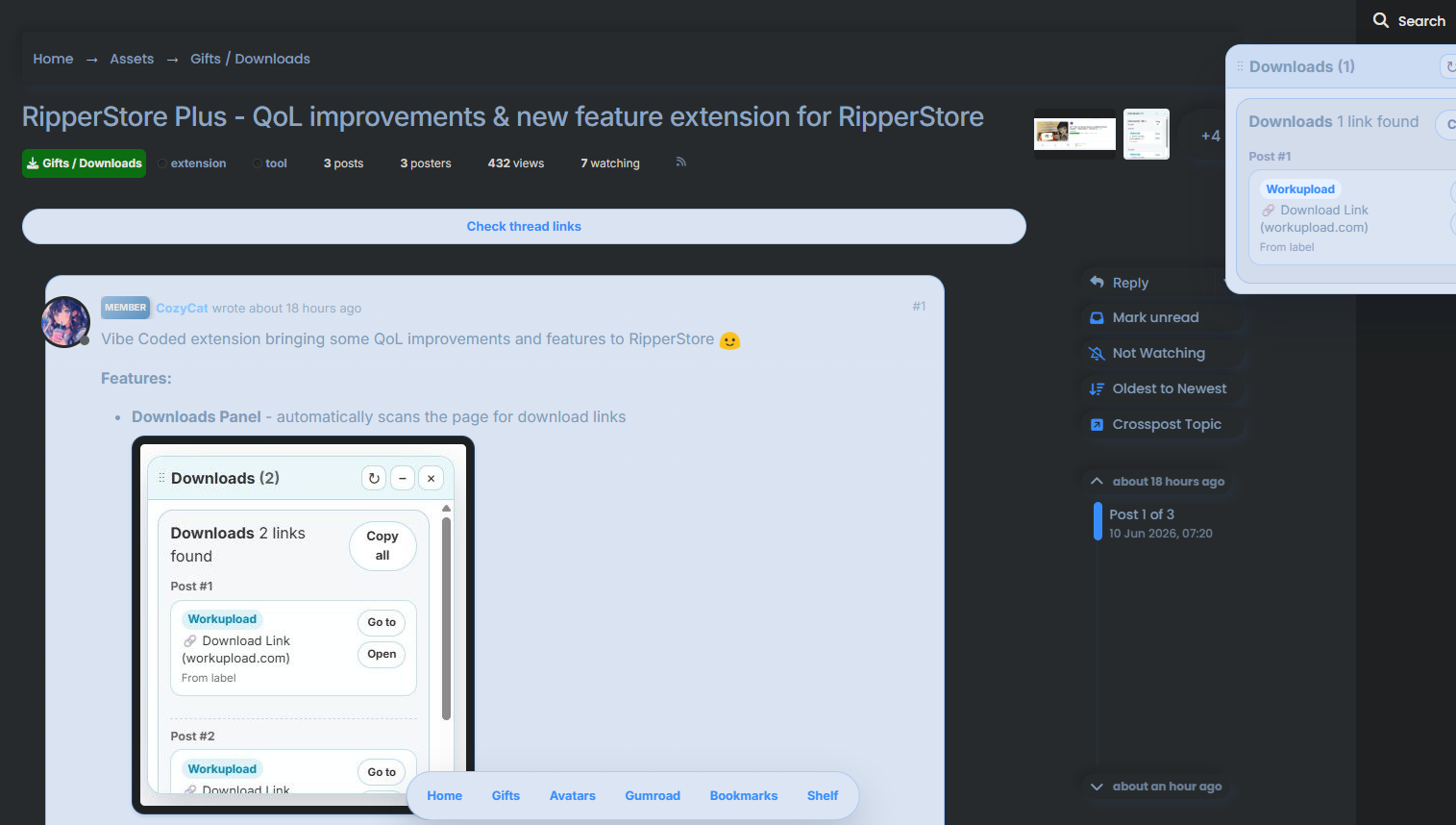The image size is (1456, 825).
Task: Click the Mark unread inbox icon
Action: [1097, 317]
